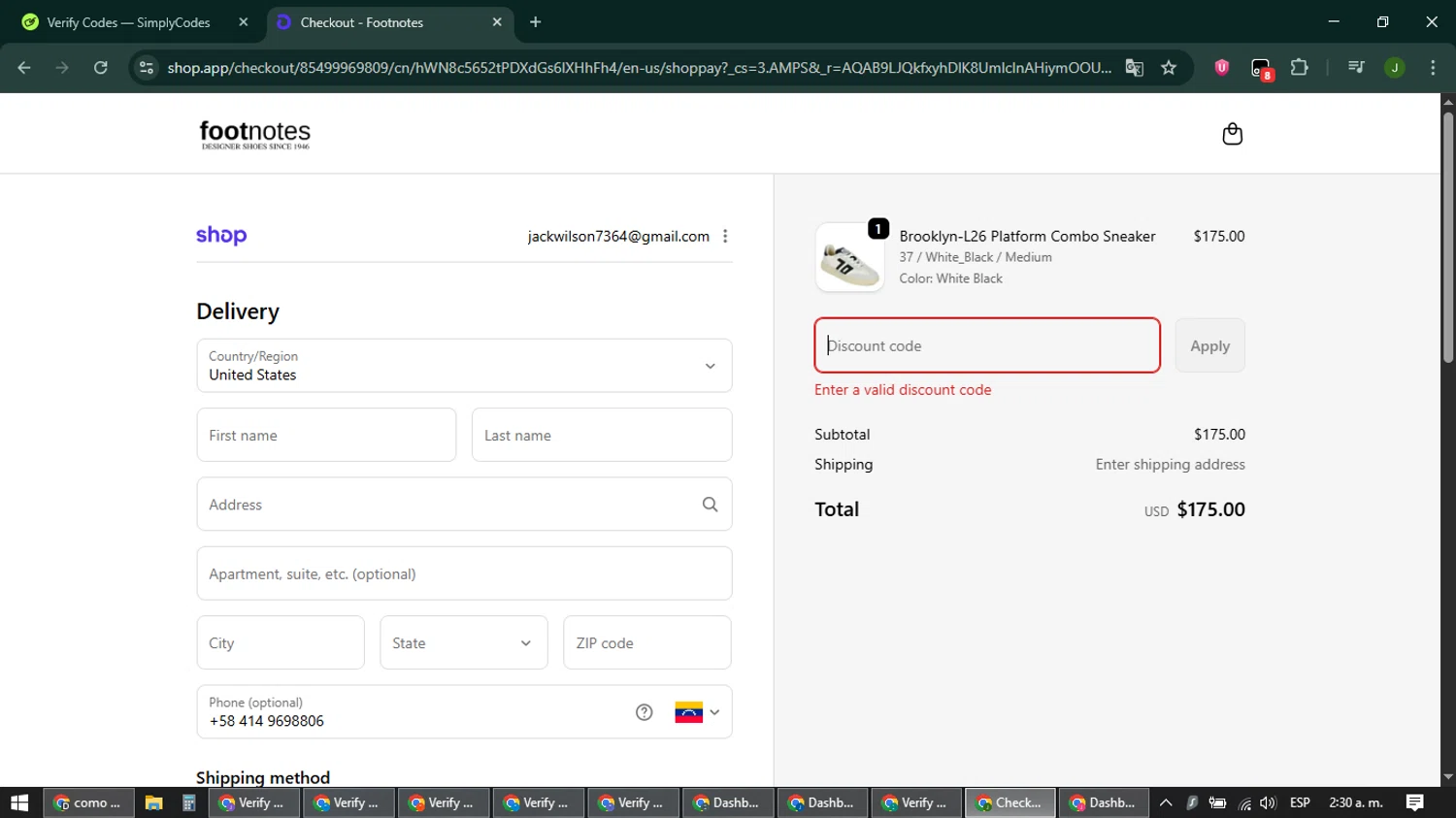Show phone number help tooltip icon
Viewport: 1456px width, 818px height.
point(644,712)
